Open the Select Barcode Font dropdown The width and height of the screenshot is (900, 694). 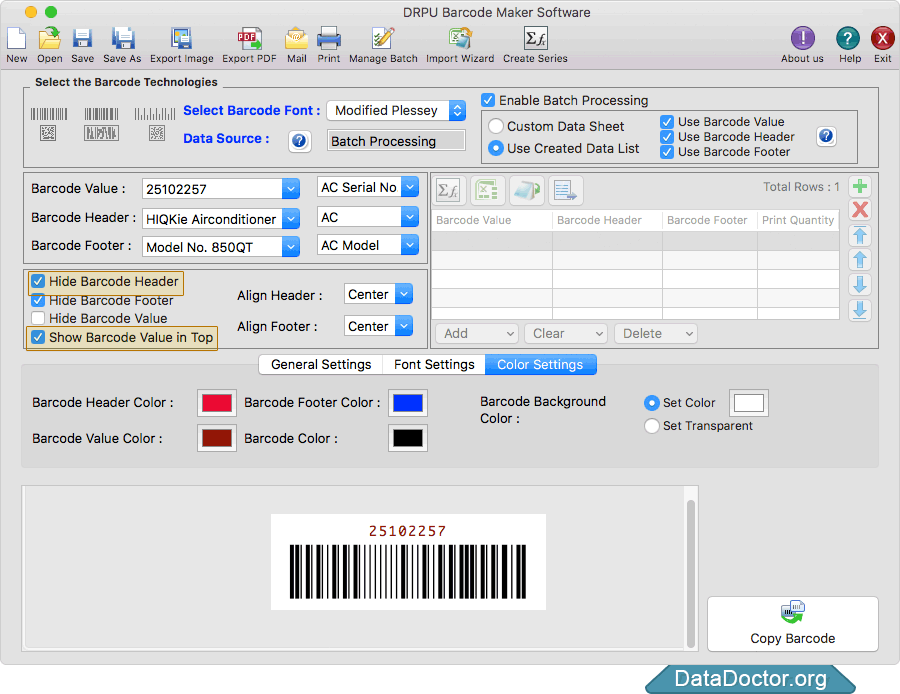(458, 111)
